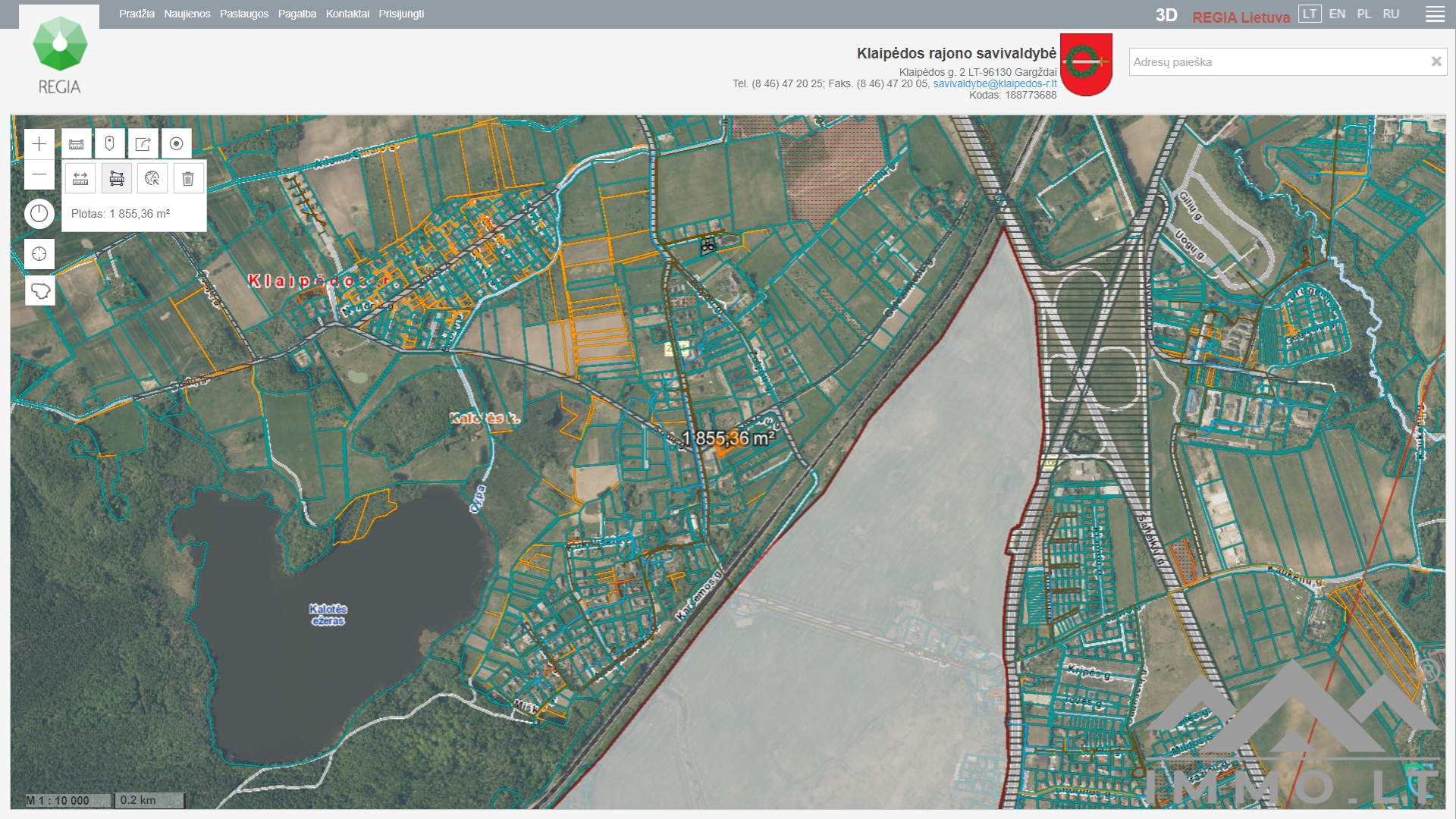Switch to 3D map view
The image size is (1456, 819).
click(x=1166, y=15)
